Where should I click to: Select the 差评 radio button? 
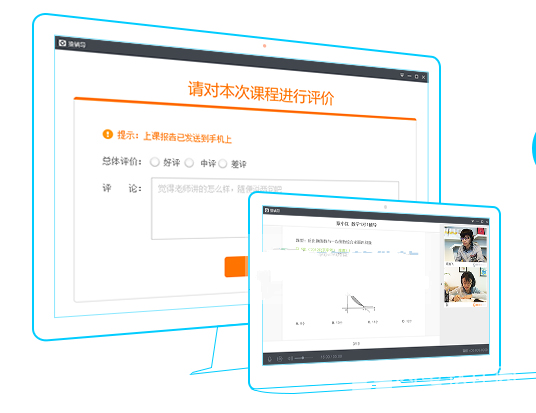[223, 164]
